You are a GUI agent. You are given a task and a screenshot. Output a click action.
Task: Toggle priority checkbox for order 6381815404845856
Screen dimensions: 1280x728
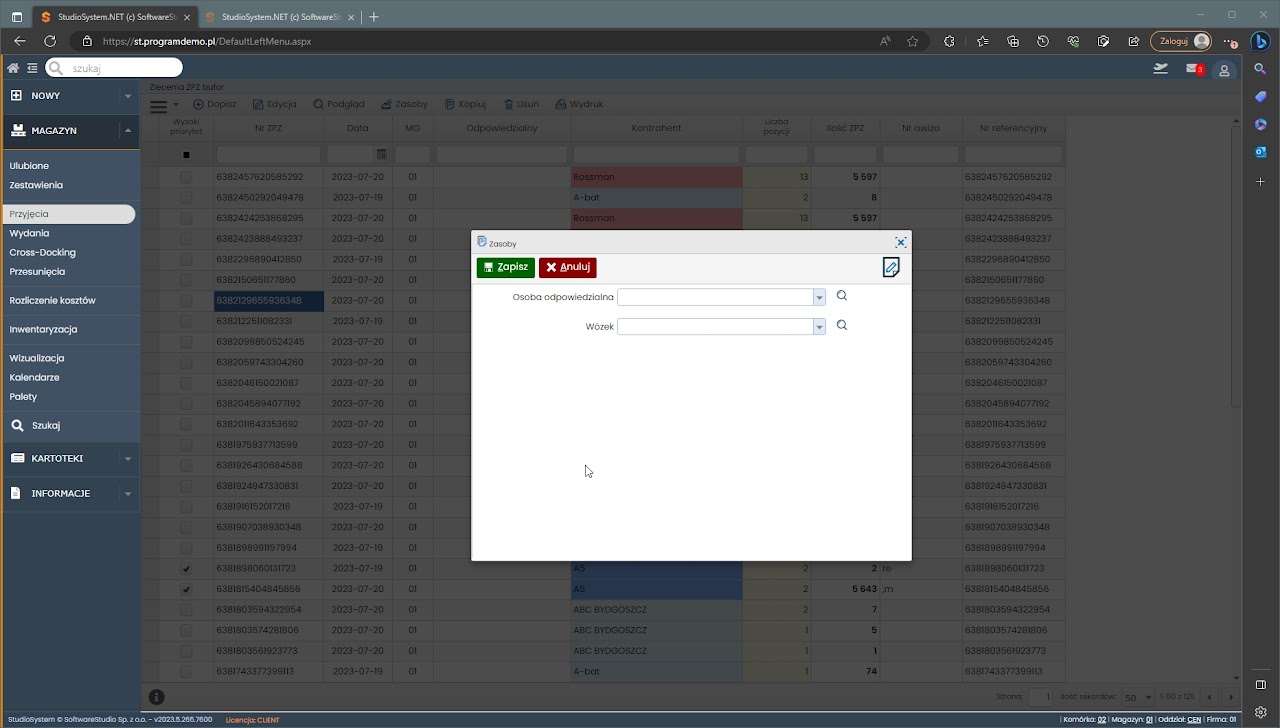pos(186,589)
